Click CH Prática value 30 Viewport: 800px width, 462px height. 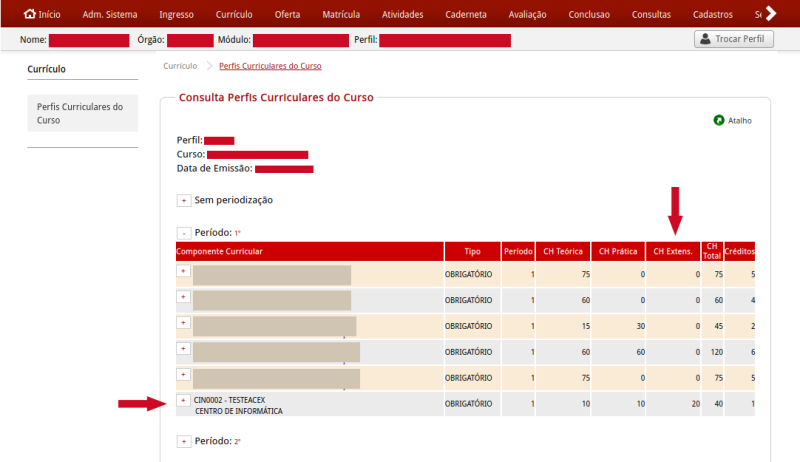point(640,326)
